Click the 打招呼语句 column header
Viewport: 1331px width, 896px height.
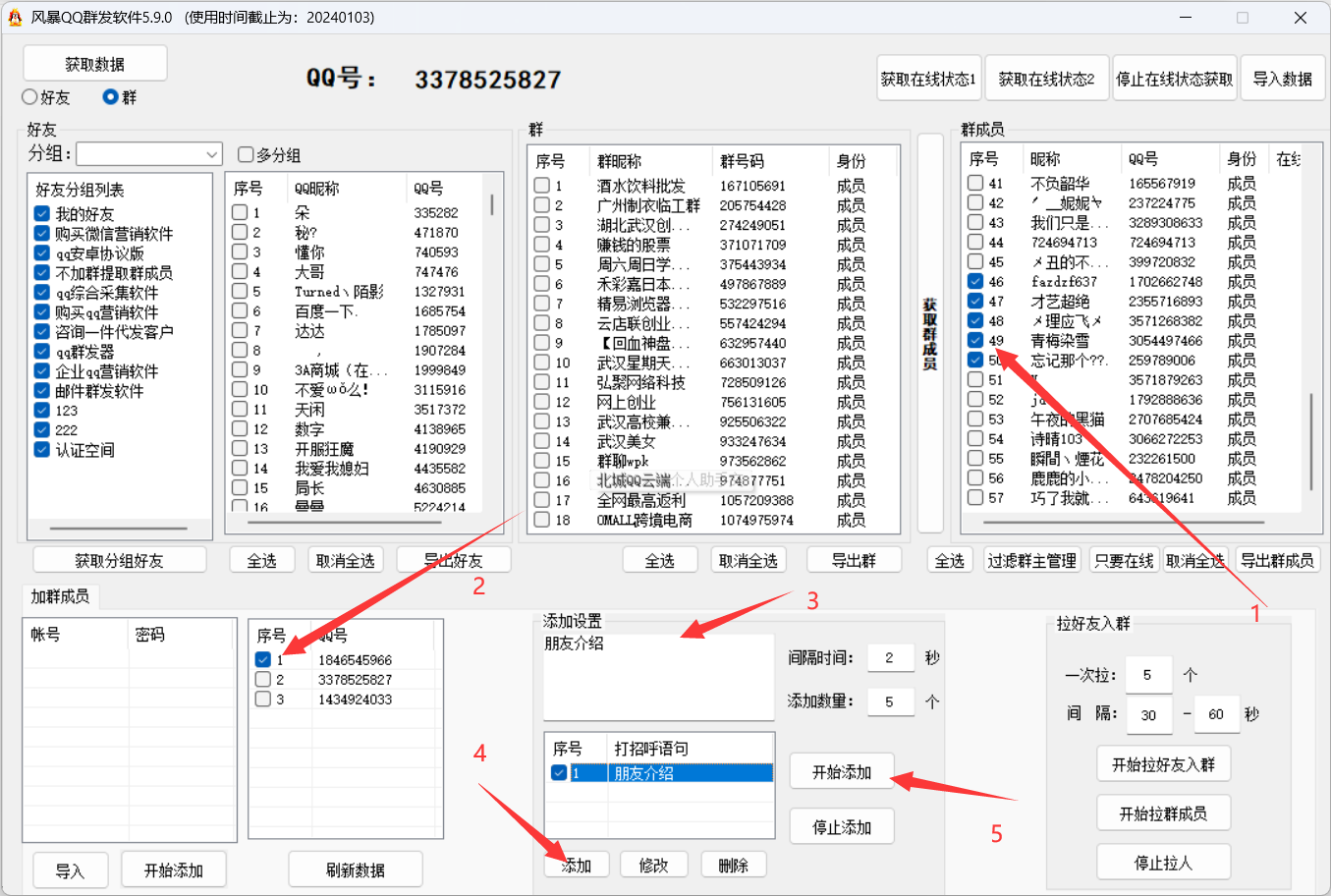coord(691,749)
